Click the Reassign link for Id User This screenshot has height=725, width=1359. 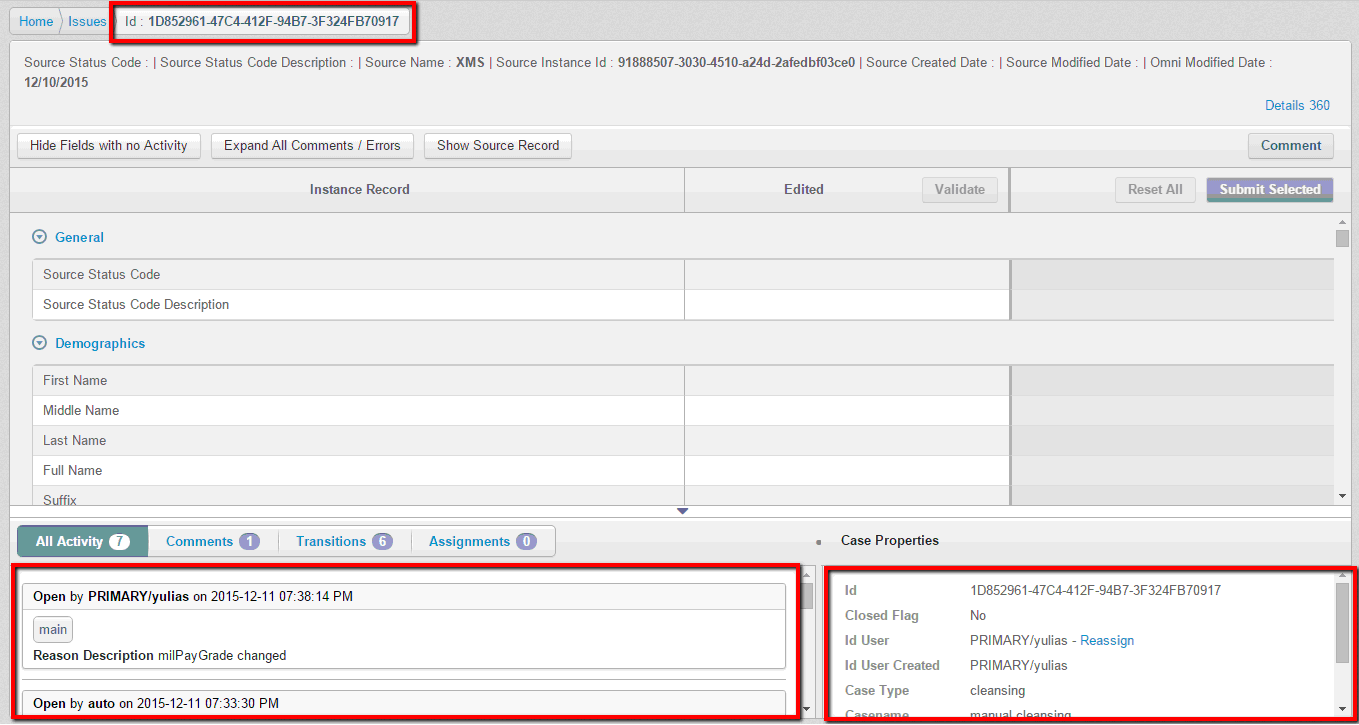pyautogui.click(x=1107, y=641)
